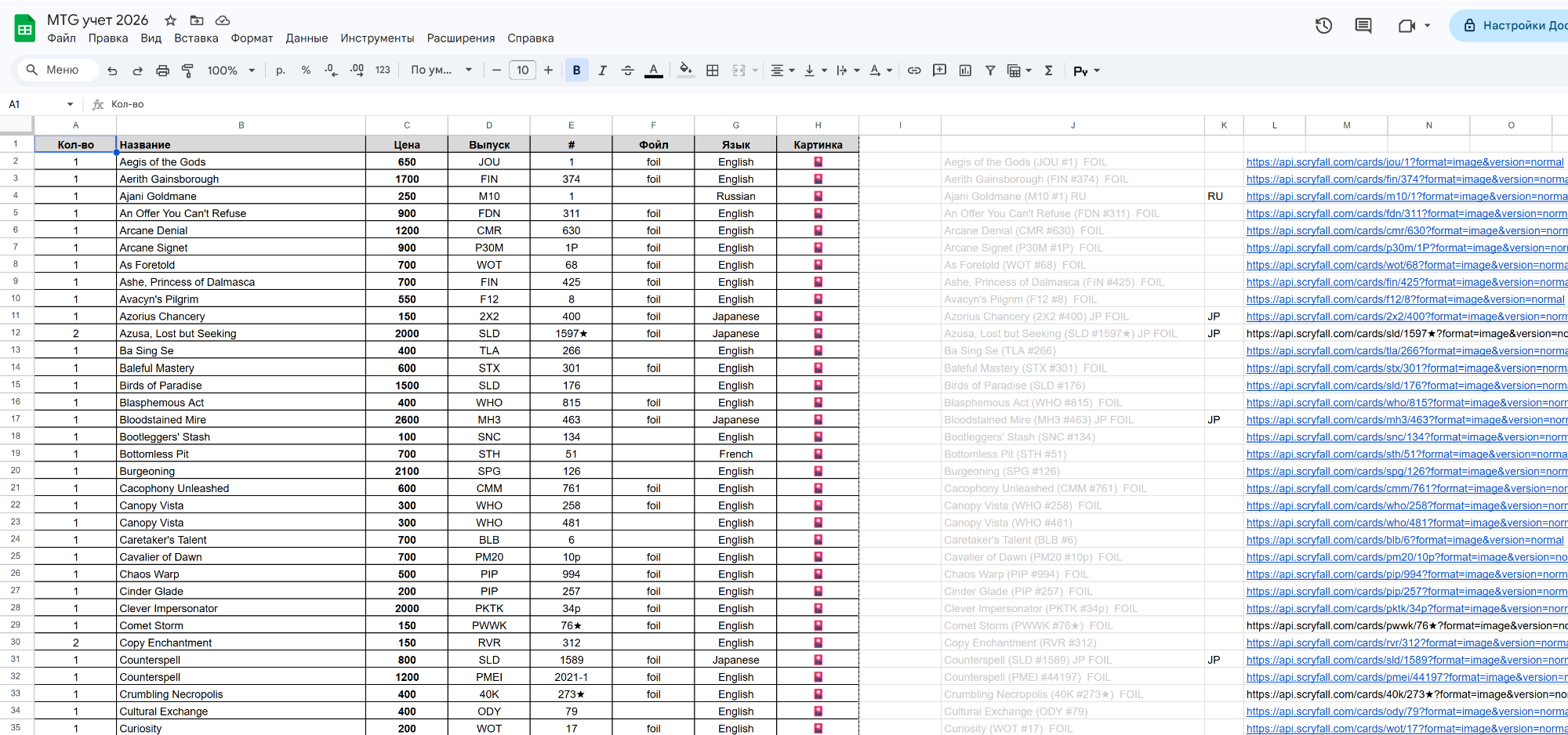Toggle bold formatting
1568x735 pixels.
(576, 71)
